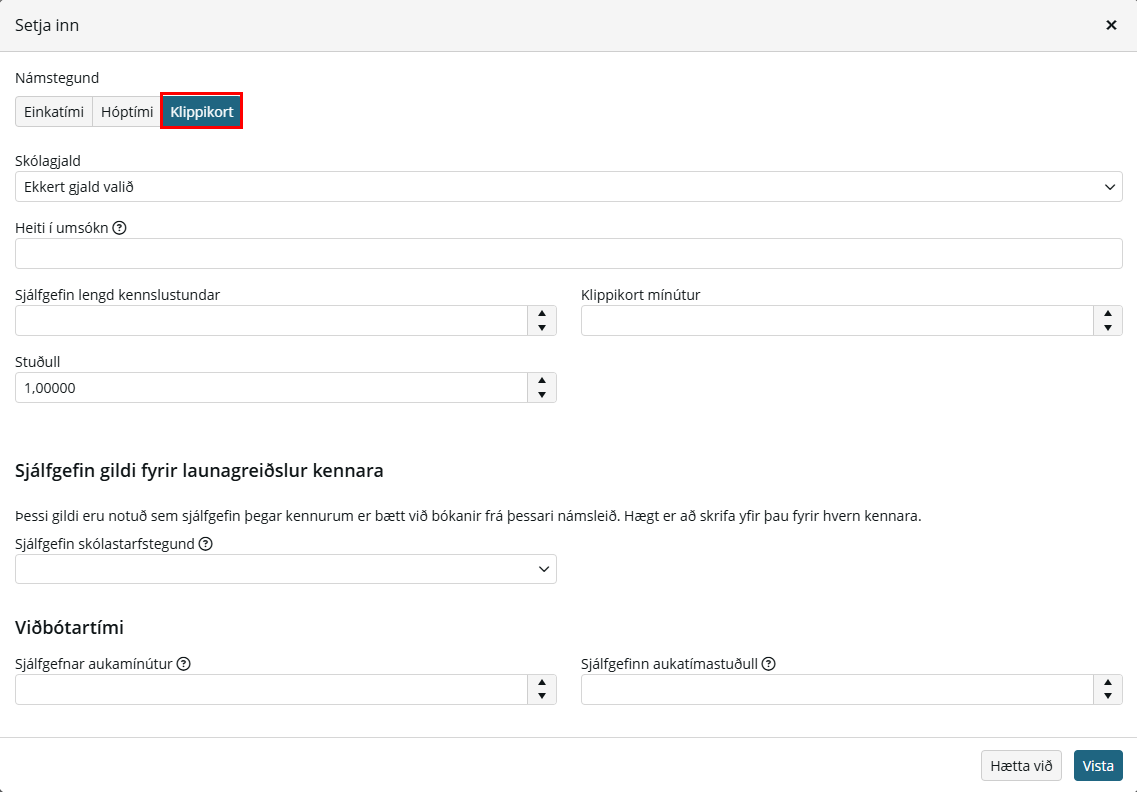Select Hóptími as Námstegund
The width and height of the screenshot is (1137, 792).
127,112
